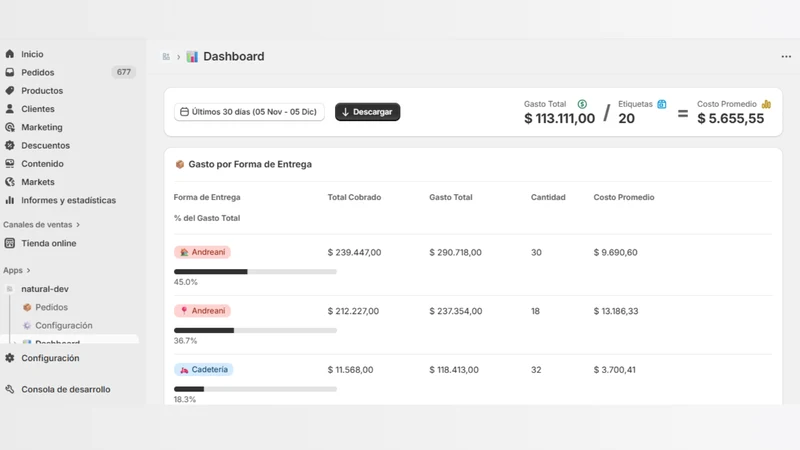
Task: Click the calendar icon in date filter
Action: coord(184,112)
